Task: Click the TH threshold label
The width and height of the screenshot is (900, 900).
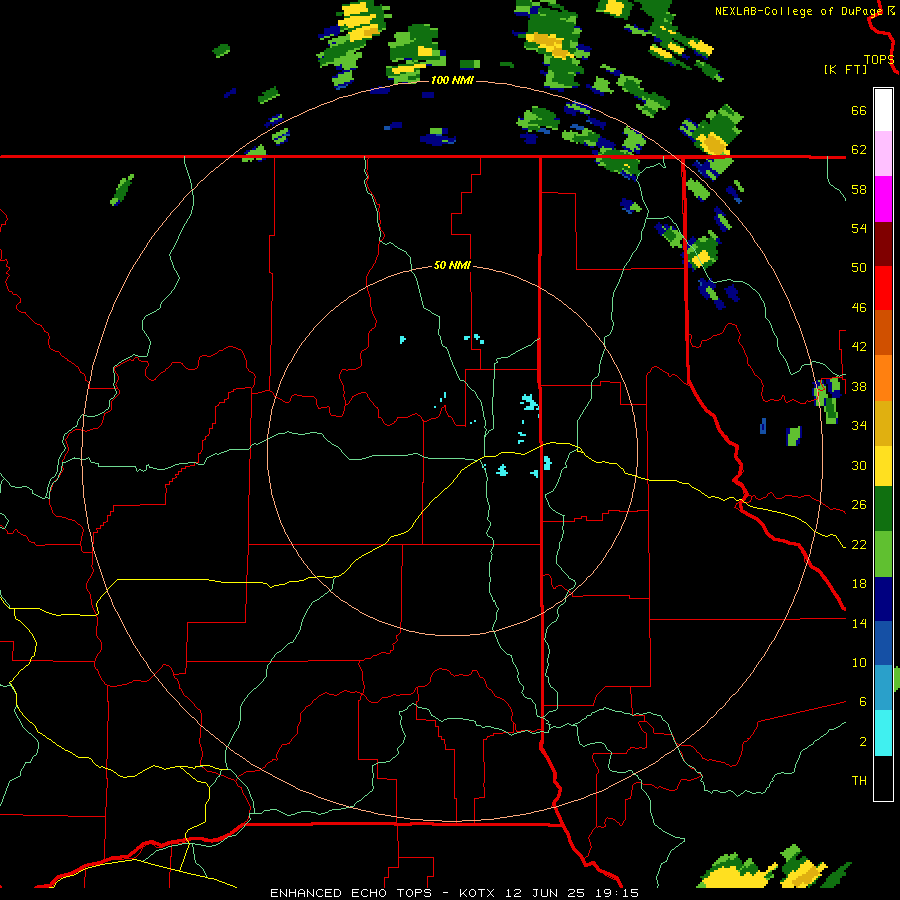Action: pyautogui.click(x=859, y=781)
